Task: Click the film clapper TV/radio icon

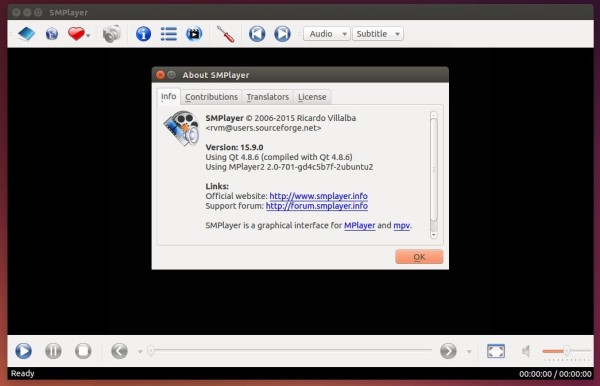Action: (194, 34)
